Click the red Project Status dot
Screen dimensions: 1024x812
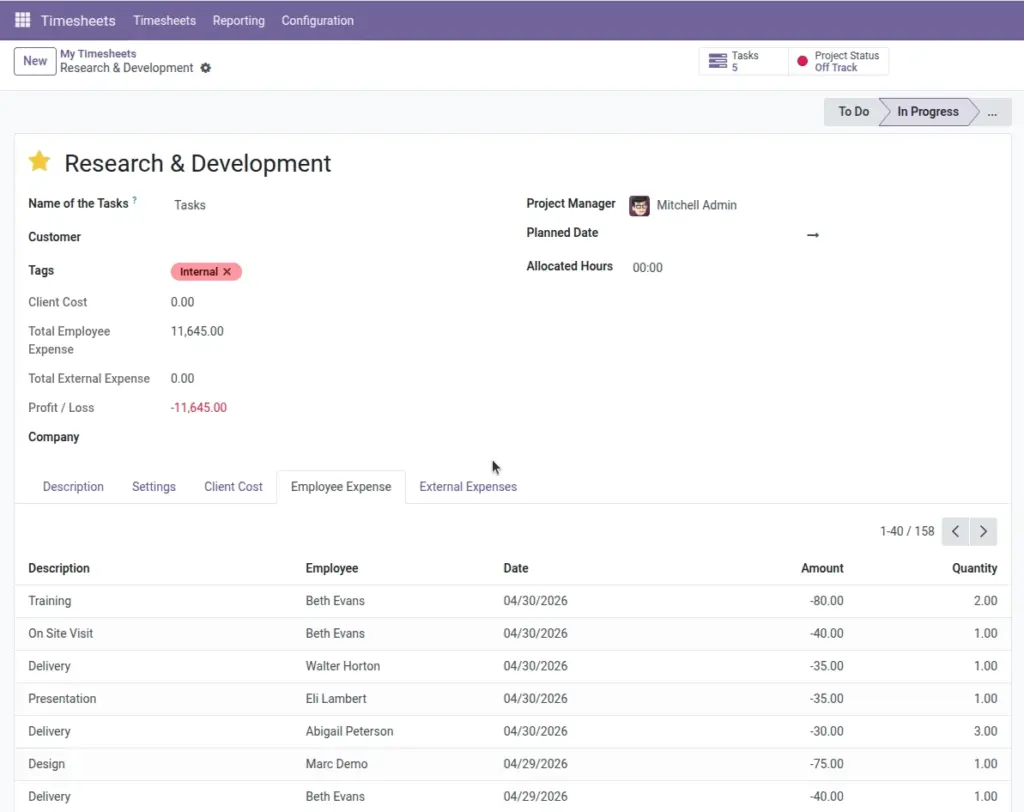(x=802, y=61)
